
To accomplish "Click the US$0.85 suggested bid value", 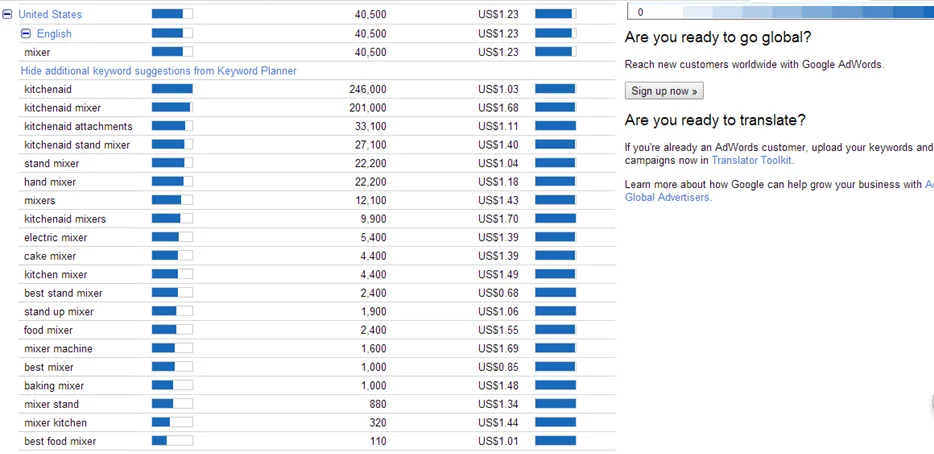I will (x=498, y=367).
